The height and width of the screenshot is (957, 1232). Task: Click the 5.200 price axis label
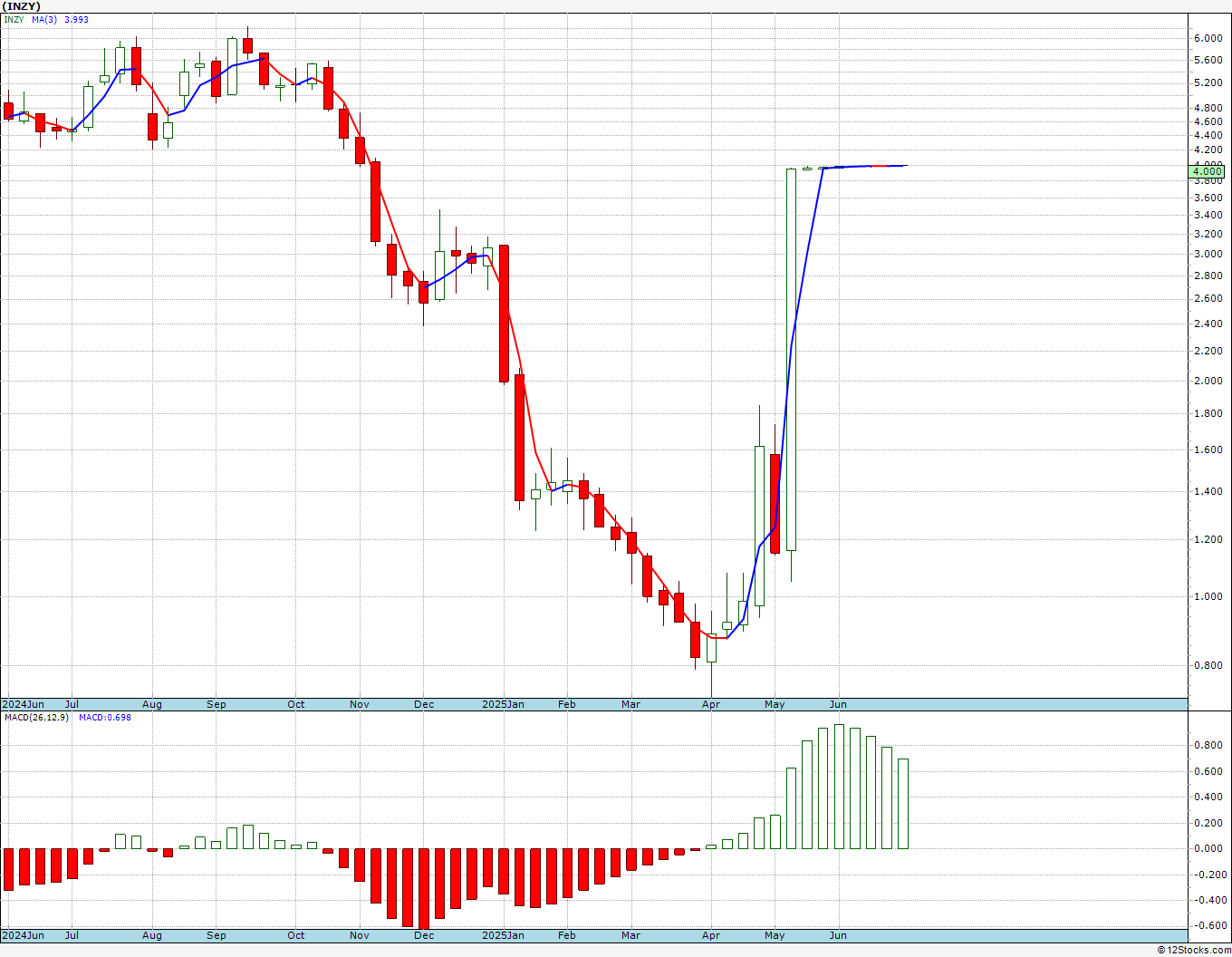[x=1208, y=82]
